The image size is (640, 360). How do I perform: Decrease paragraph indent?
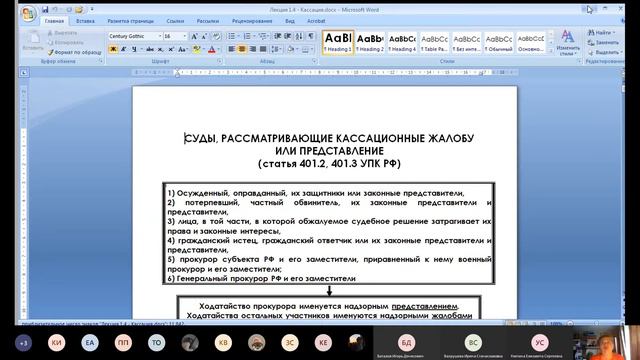[x=278, y=36]
